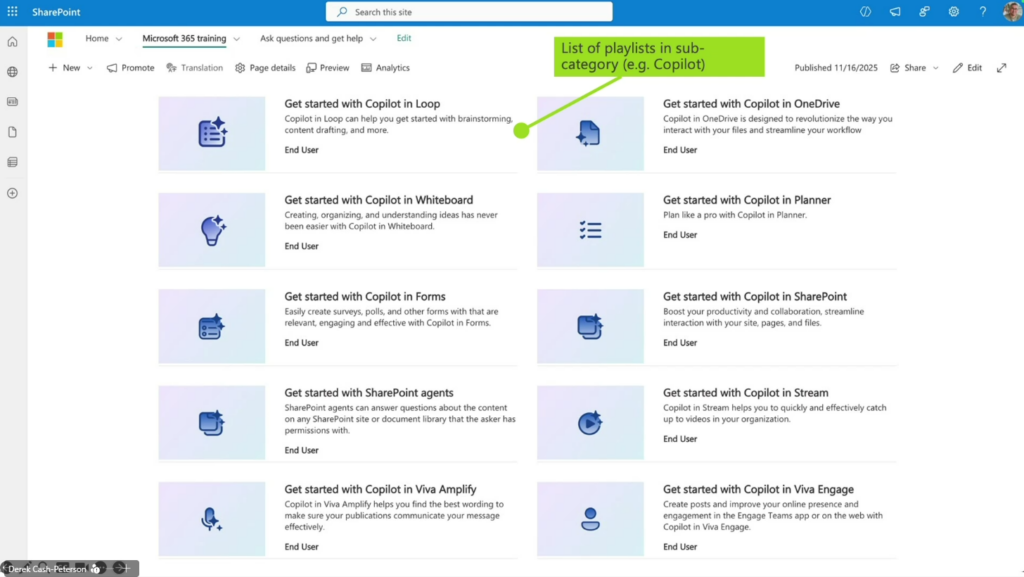Open the user profile picture
Viewport: 1024px width, 577px height.
click(x=1011, y=12)
